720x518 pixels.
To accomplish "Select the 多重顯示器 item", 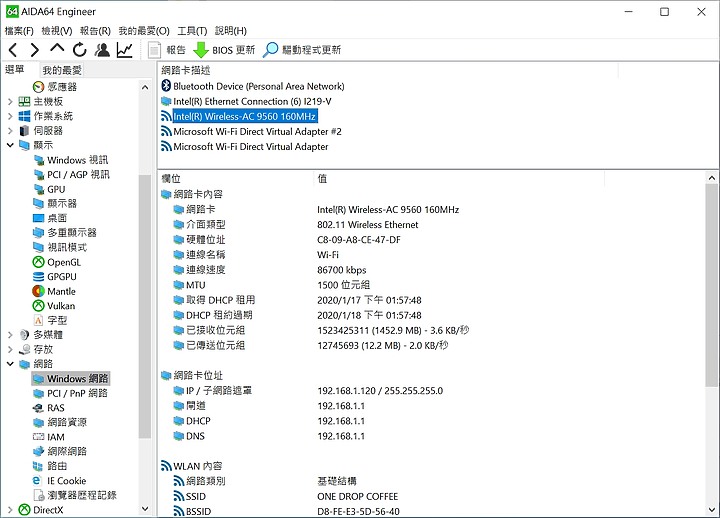I will (65, 233).
